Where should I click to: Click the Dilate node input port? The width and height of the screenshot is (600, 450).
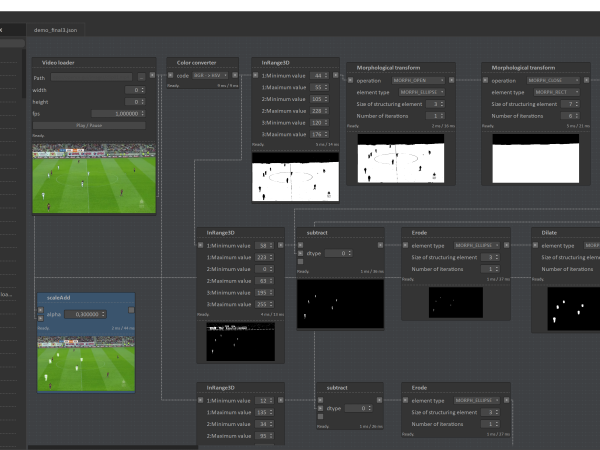click(534, 244)
